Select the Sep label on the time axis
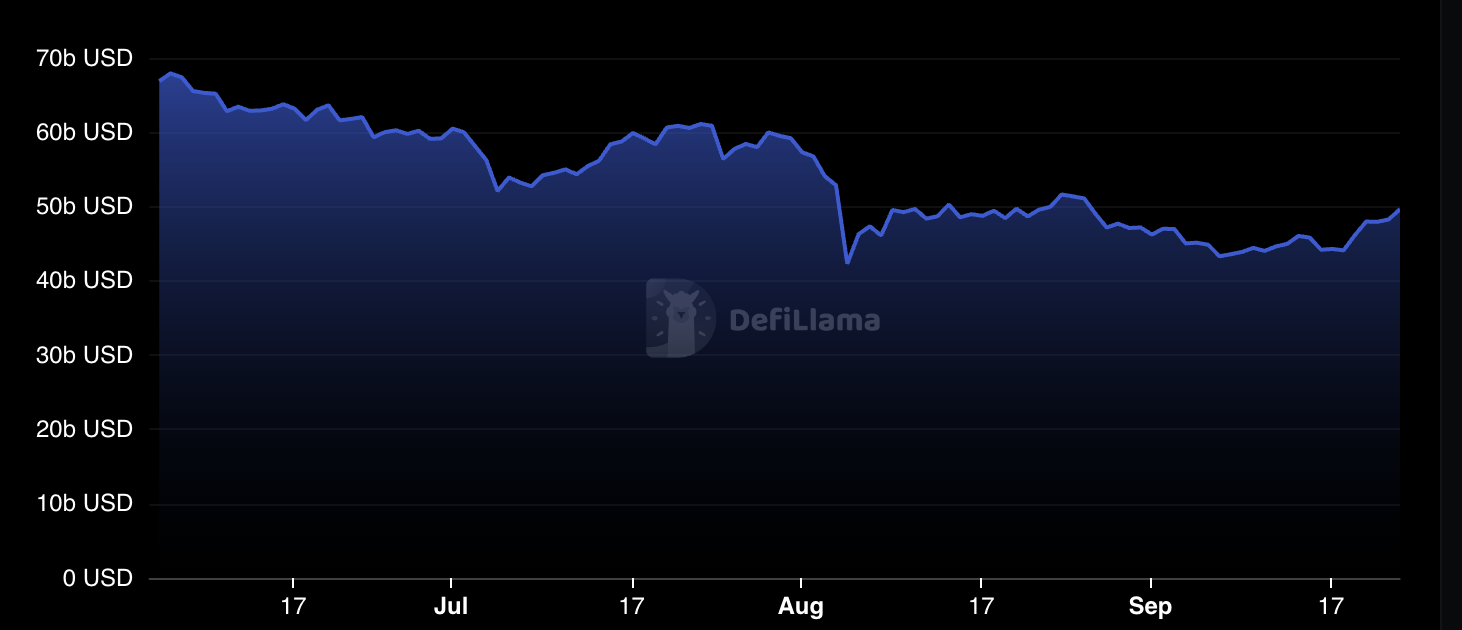 [x=1150, y=606]
